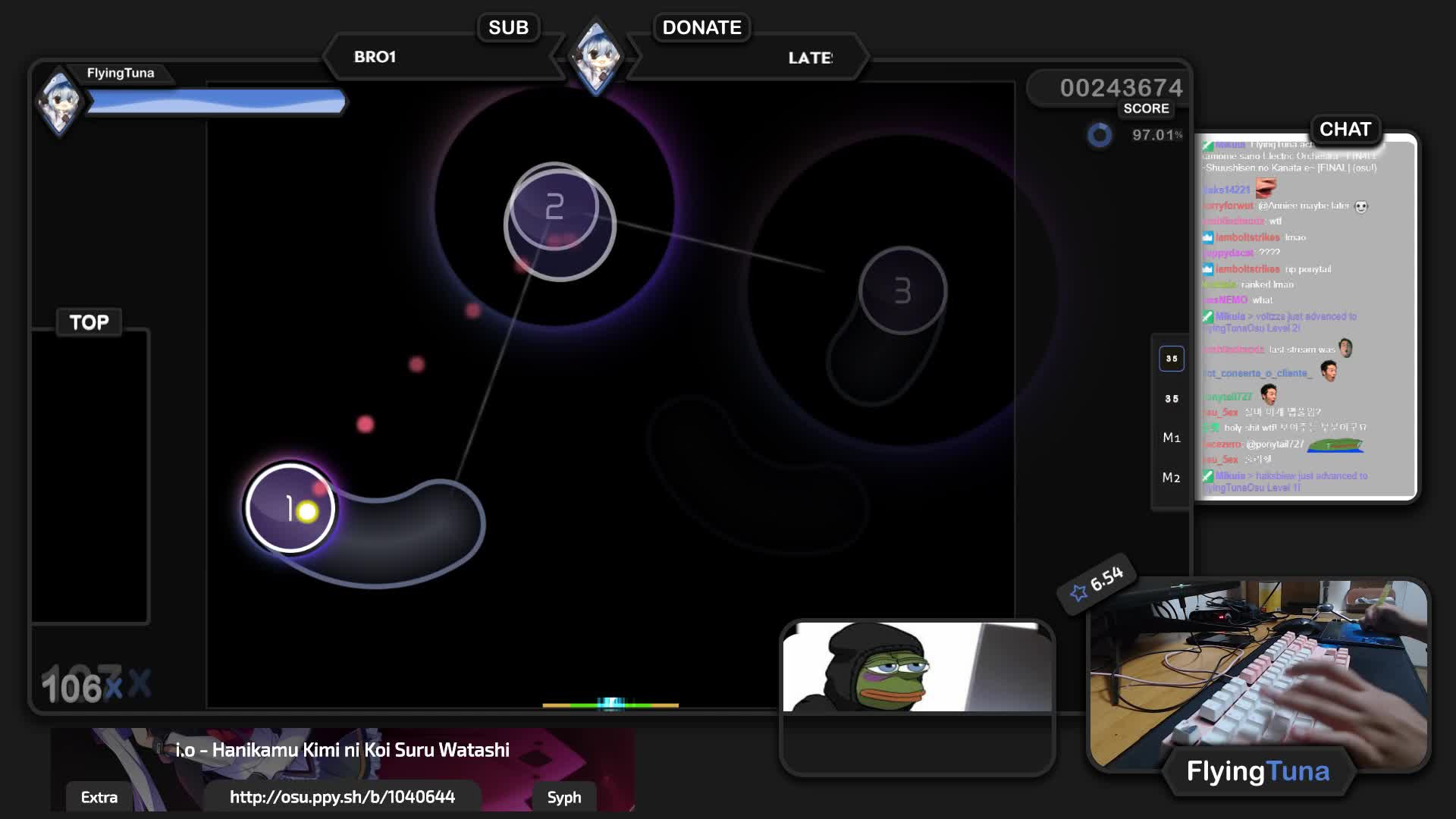Click the FlyingTuna player avatar icon
Screen dimensions: 1456x819
click(x=60, y=102)
